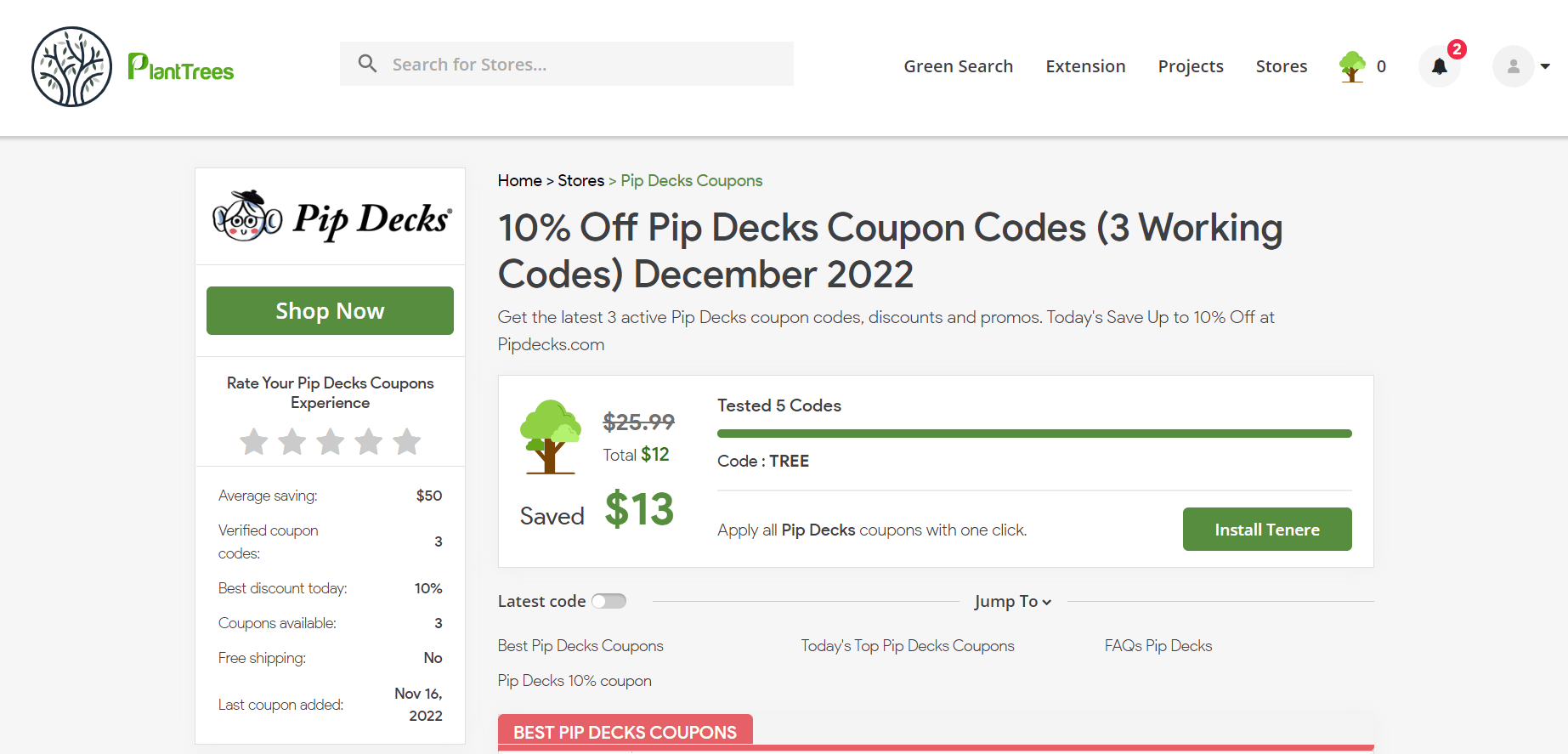This screenshot has height=754, width=1568.
Task: Open the Green Search menu item
Action: 958,66
